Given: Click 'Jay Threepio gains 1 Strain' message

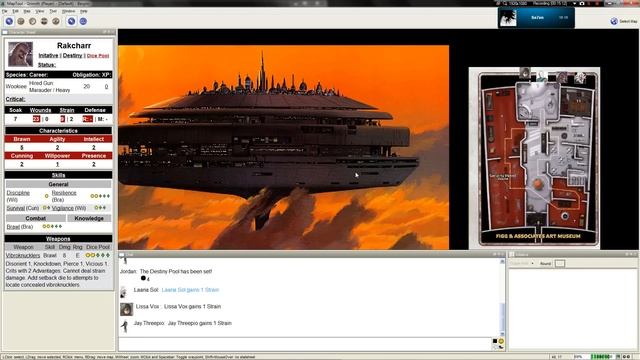Looking at the screenshot, I should pyautogui.click(x=200, y=323).
